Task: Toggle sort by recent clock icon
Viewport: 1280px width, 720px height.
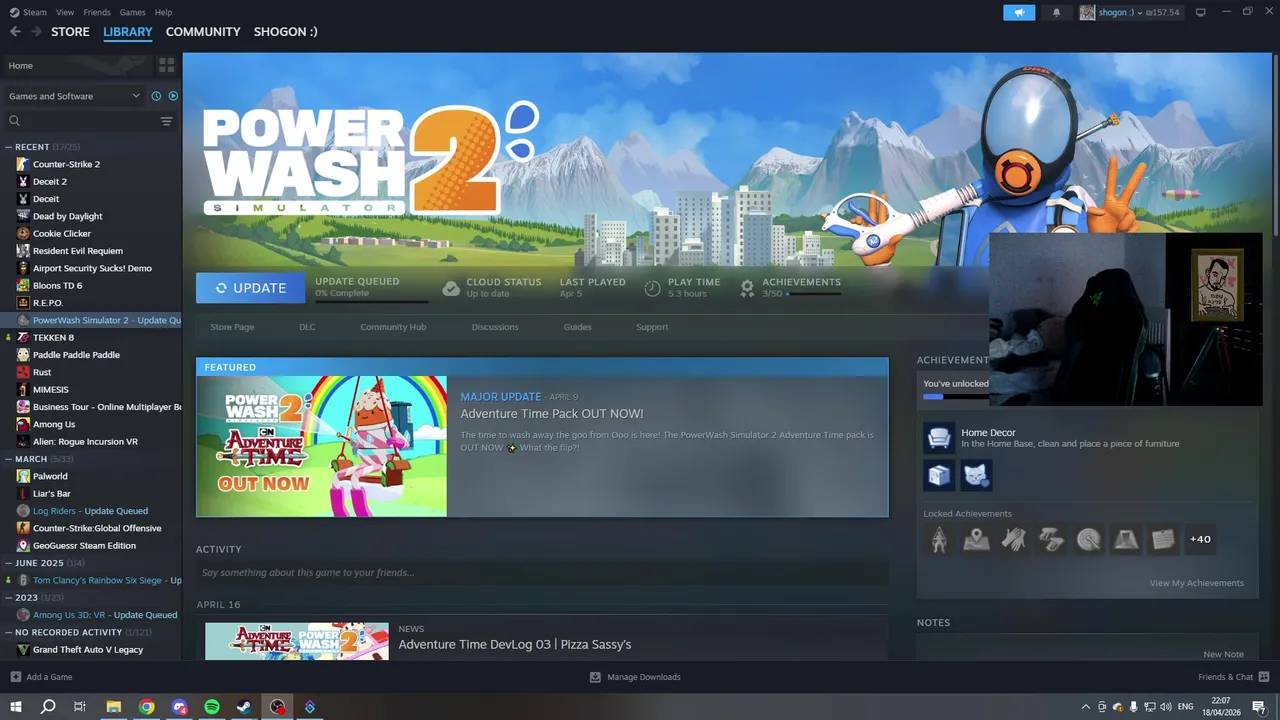Action: click(156, 96)
